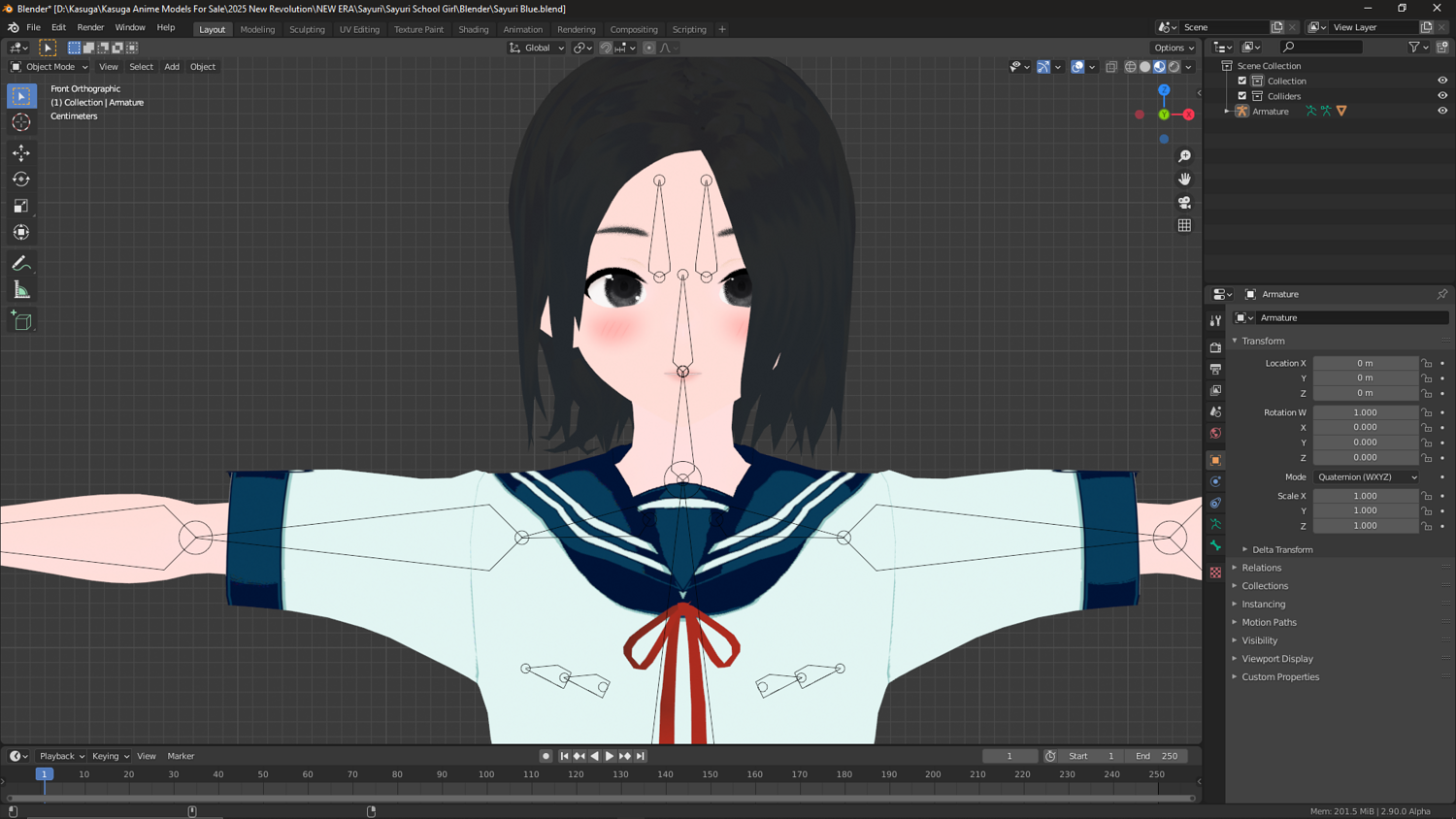Choose the Measure ruler tool
The height and width of the screenshot is (819, 1456).
tap(21, 290)
